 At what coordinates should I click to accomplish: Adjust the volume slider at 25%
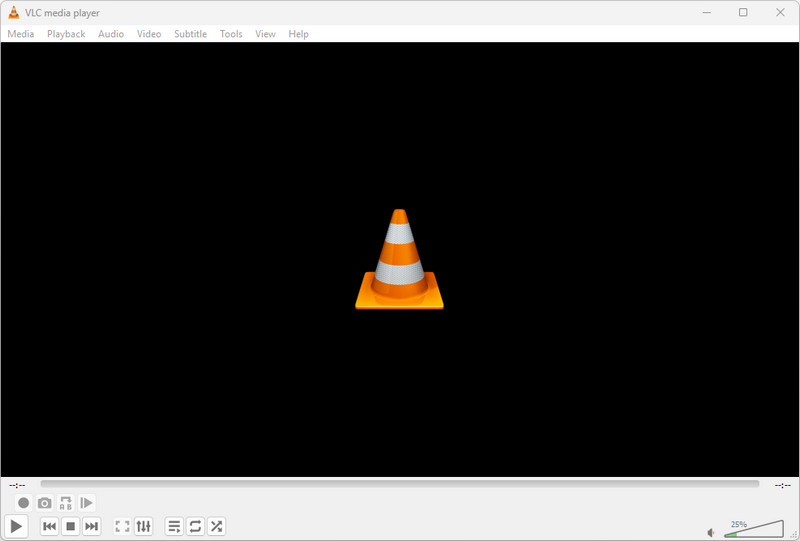click(x=754, y=529)
